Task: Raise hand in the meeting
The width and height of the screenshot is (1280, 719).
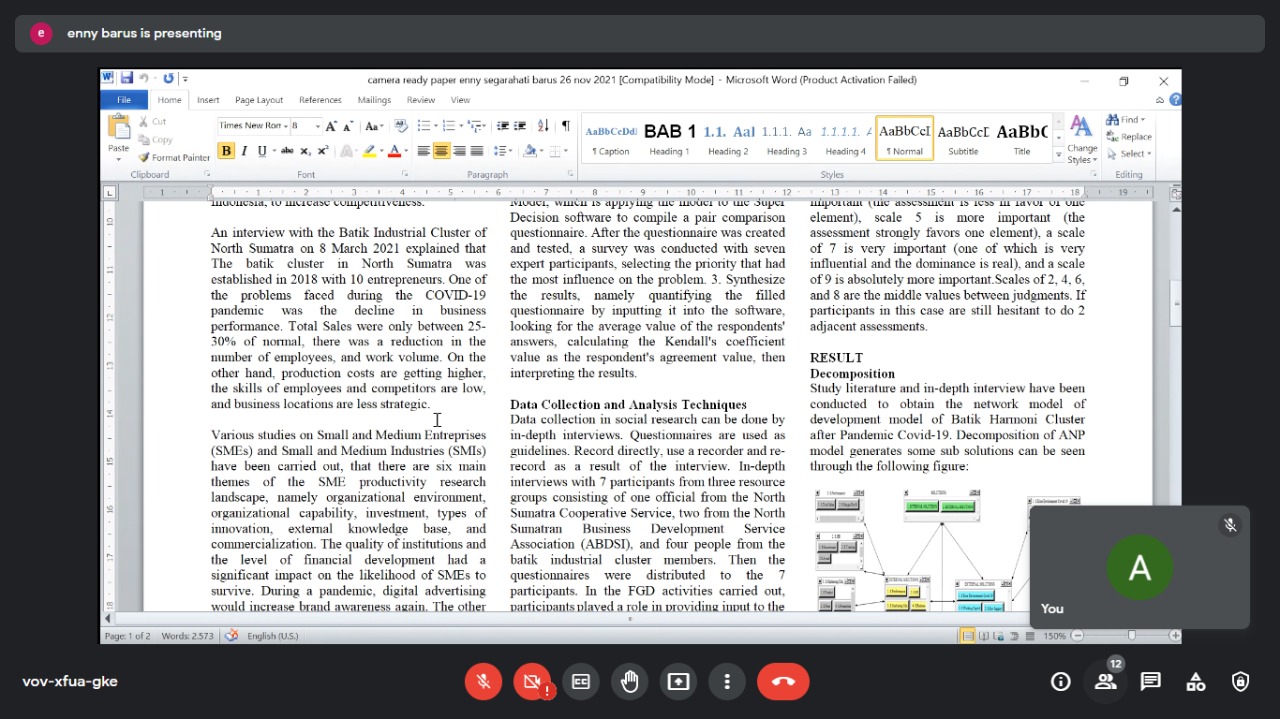Action: point(629,682)
